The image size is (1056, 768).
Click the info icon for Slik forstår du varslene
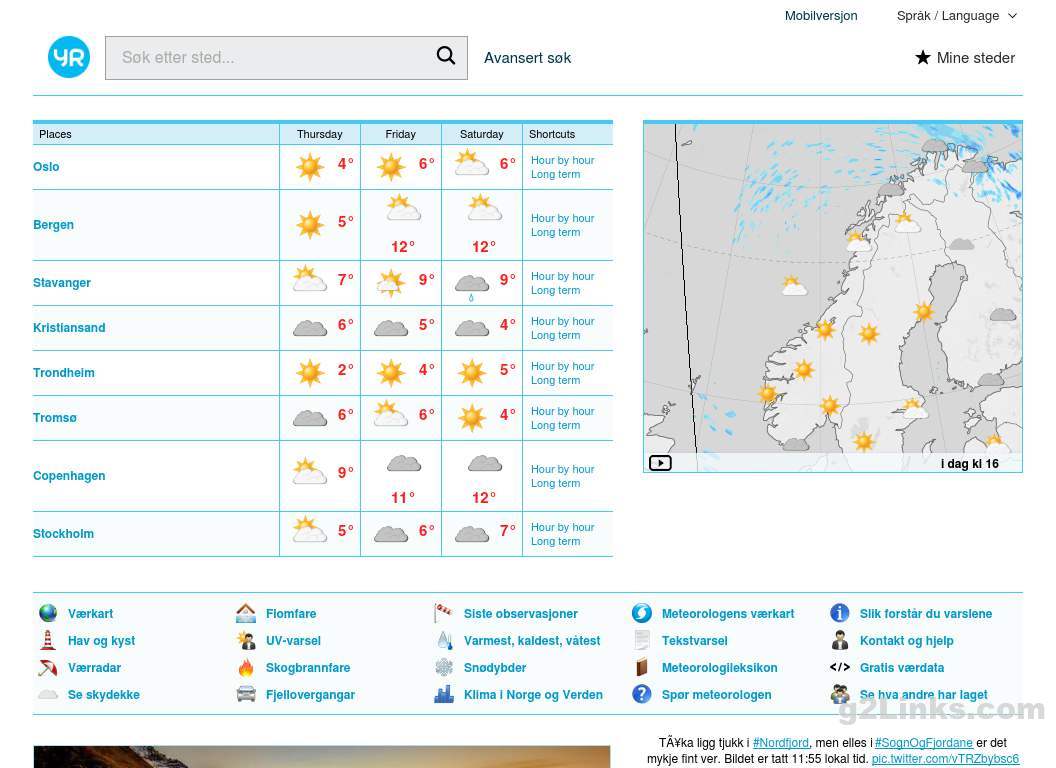pos(840,613)
